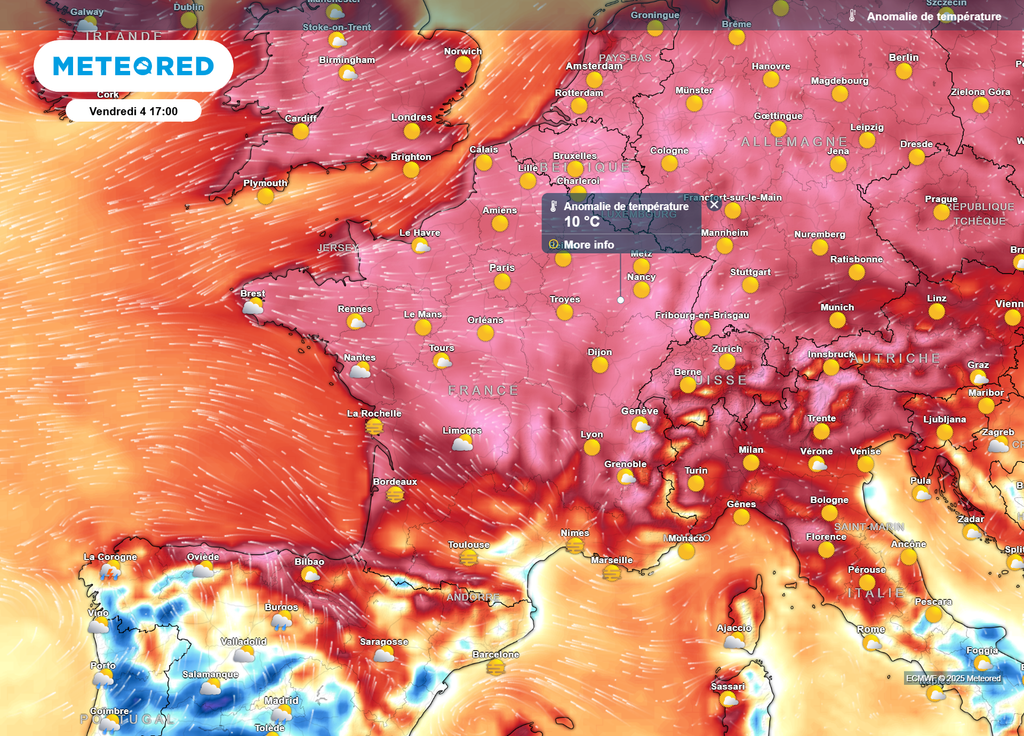Open the More info link
Screen dimensions: 1024x736
click(592, 243)
